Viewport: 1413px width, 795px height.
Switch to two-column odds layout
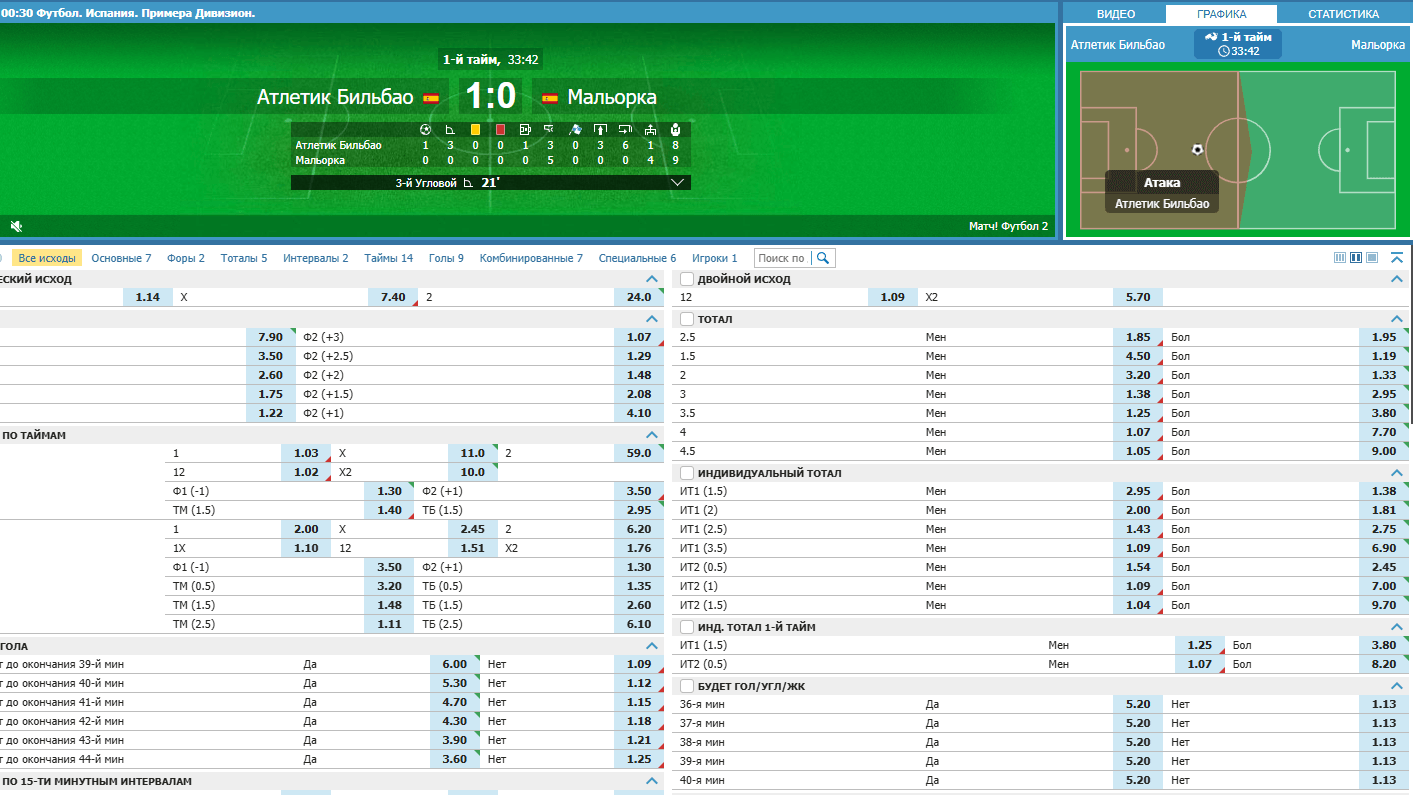(1356, 258)
